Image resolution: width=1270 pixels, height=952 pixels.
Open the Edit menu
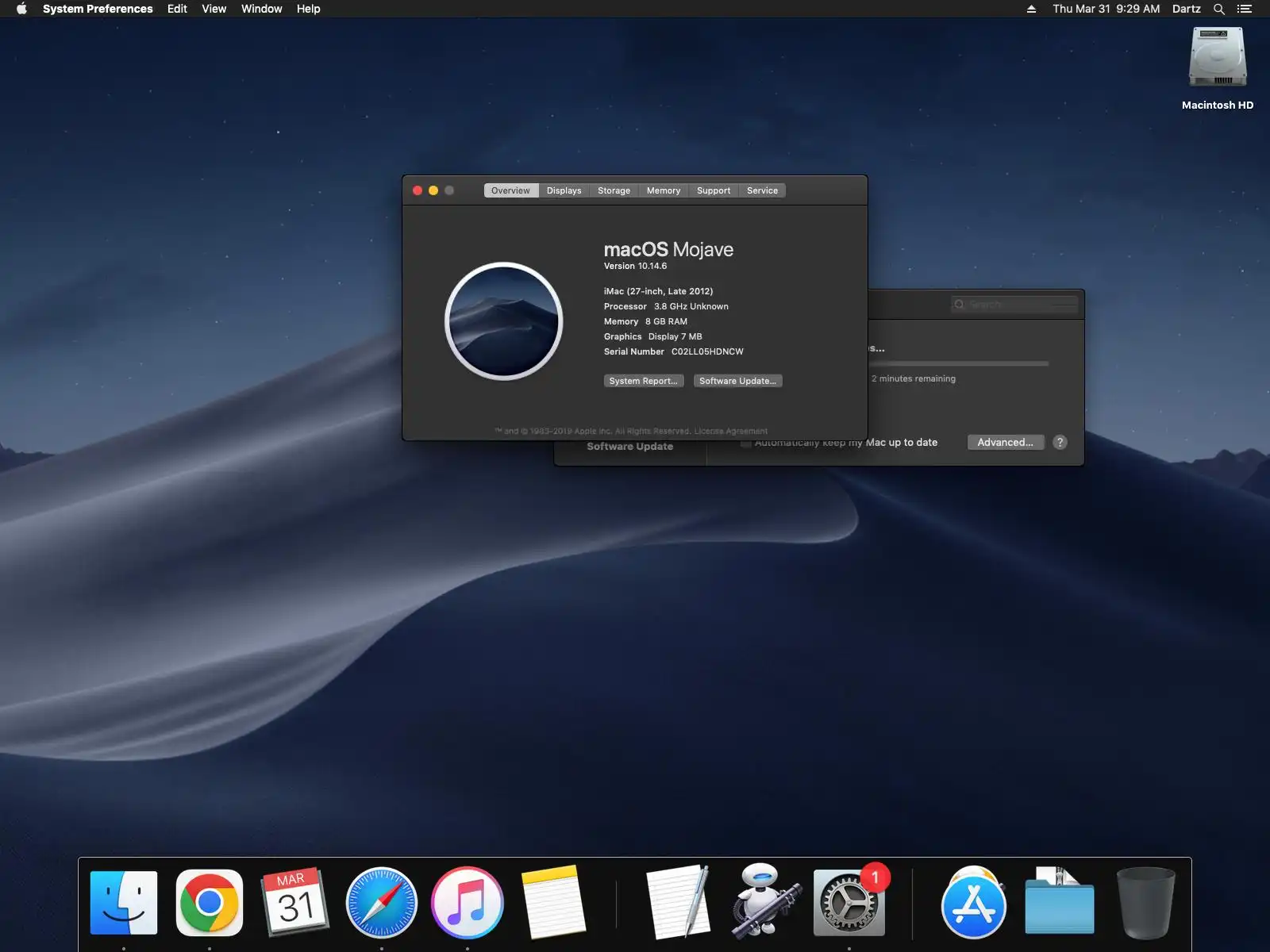click(177, 9)
